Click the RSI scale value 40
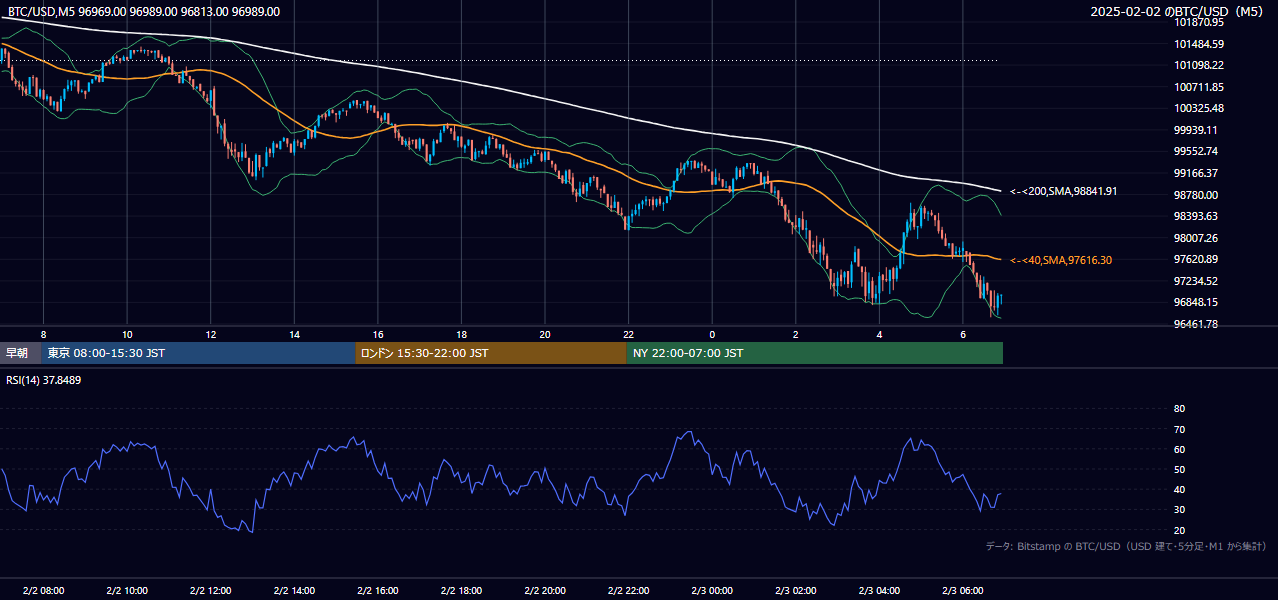Viewport: 1278px width, 600px height. pyautogui.click(x=1179, y=490)
